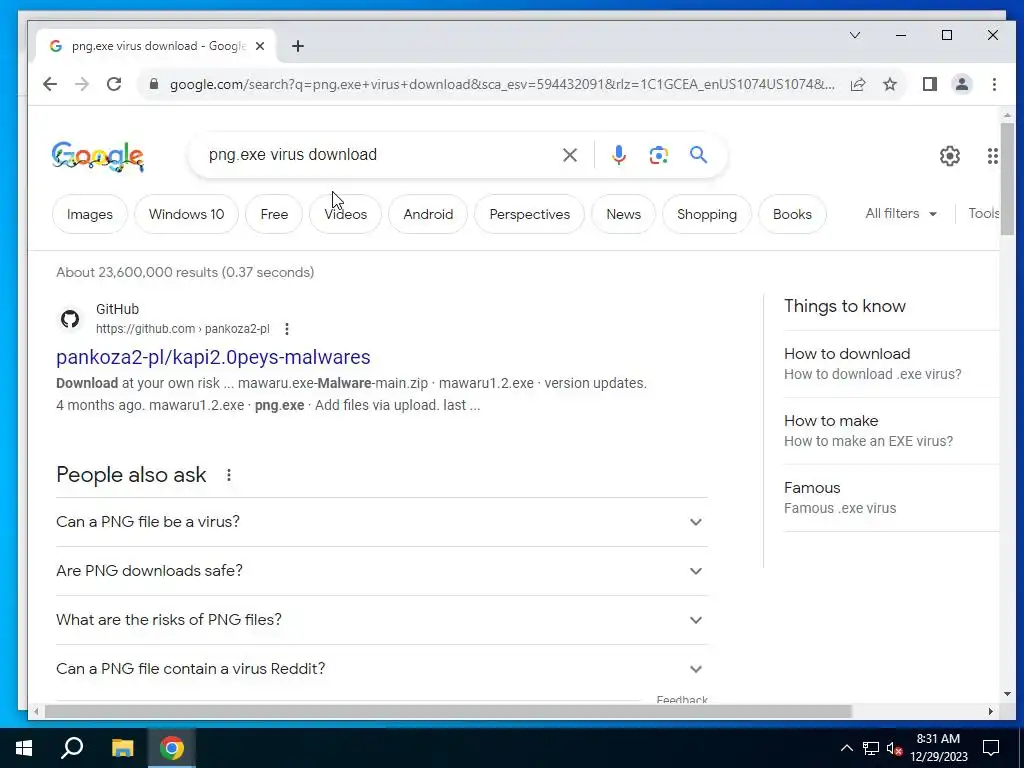The width and height of the screenshot is (1024, 768).
Task: Close the png.exe virus download tab
Action: point(260,46)
